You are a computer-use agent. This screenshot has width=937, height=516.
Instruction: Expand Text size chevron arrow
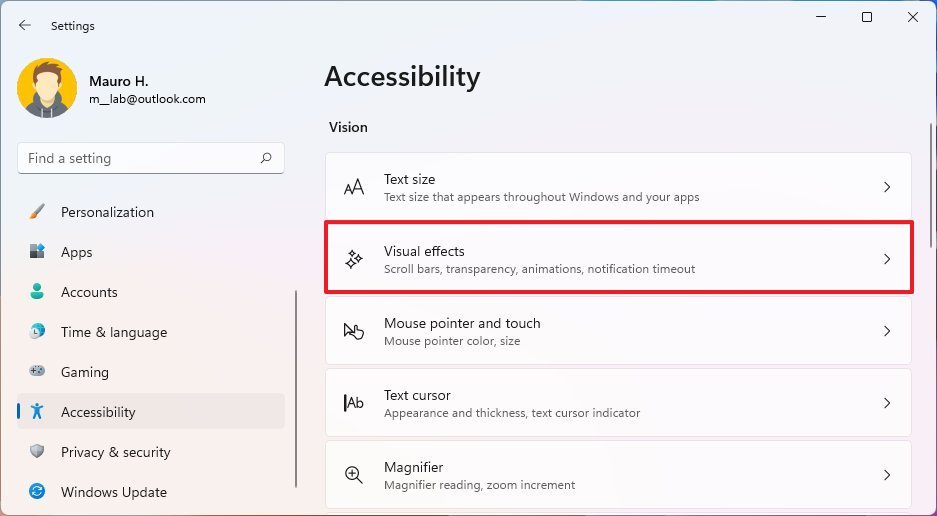click(x=887, y=187)
